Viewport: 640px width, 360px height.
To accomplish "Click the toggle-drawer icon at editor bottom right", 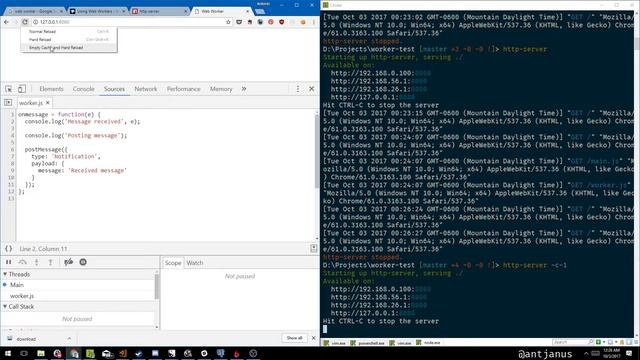I will [313, 248].
